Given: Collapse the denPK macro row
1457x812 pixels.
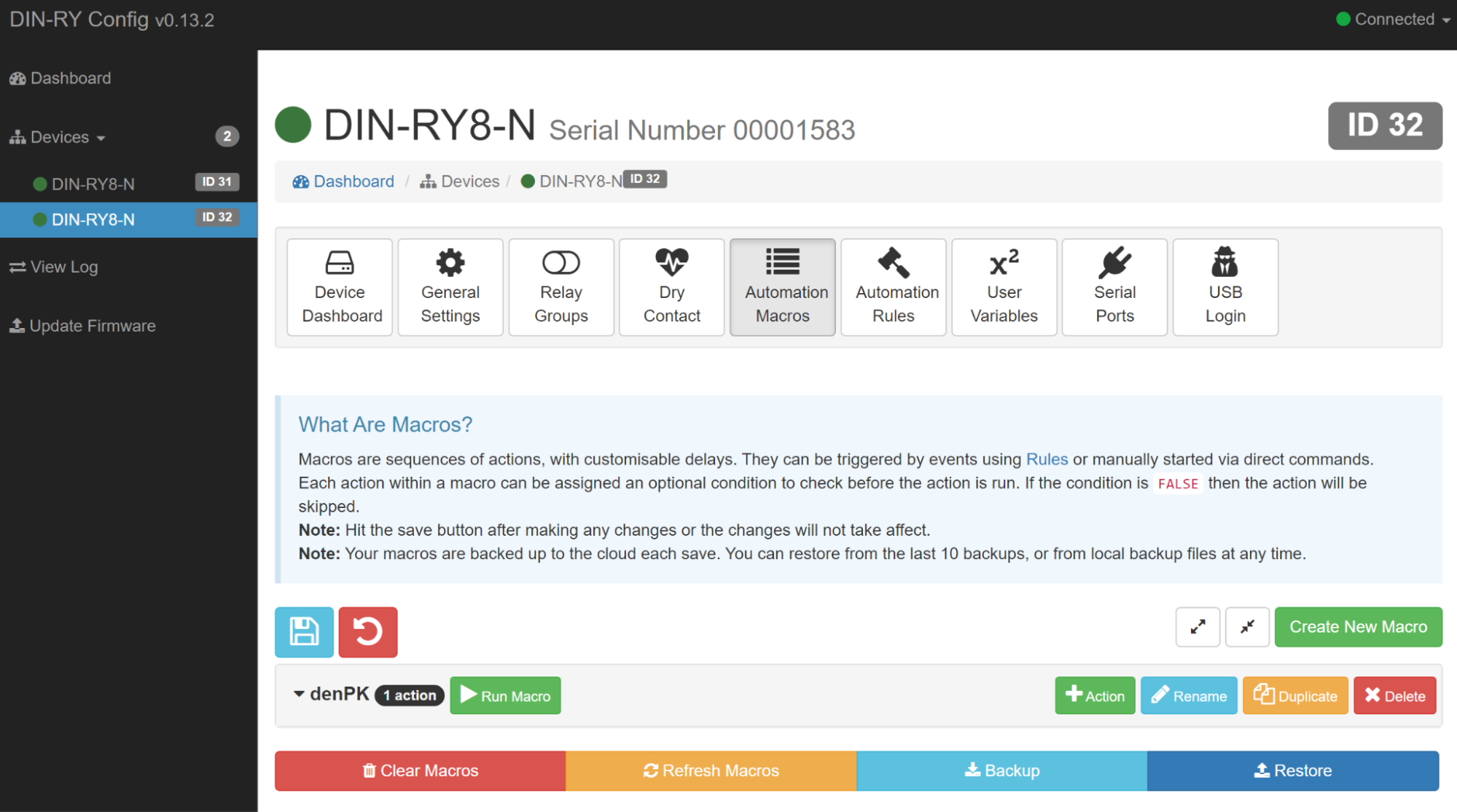Looking at the screenshot, I should (299, 694).
